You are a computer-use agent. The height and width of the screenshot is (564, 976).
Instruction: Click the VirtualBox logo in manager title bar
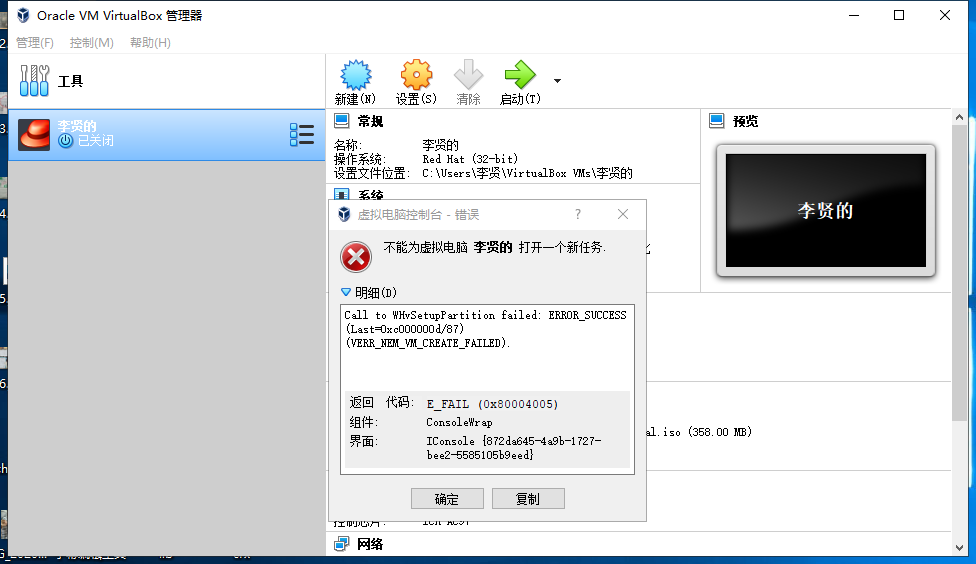pyautogui.click(x=23, y=15)
